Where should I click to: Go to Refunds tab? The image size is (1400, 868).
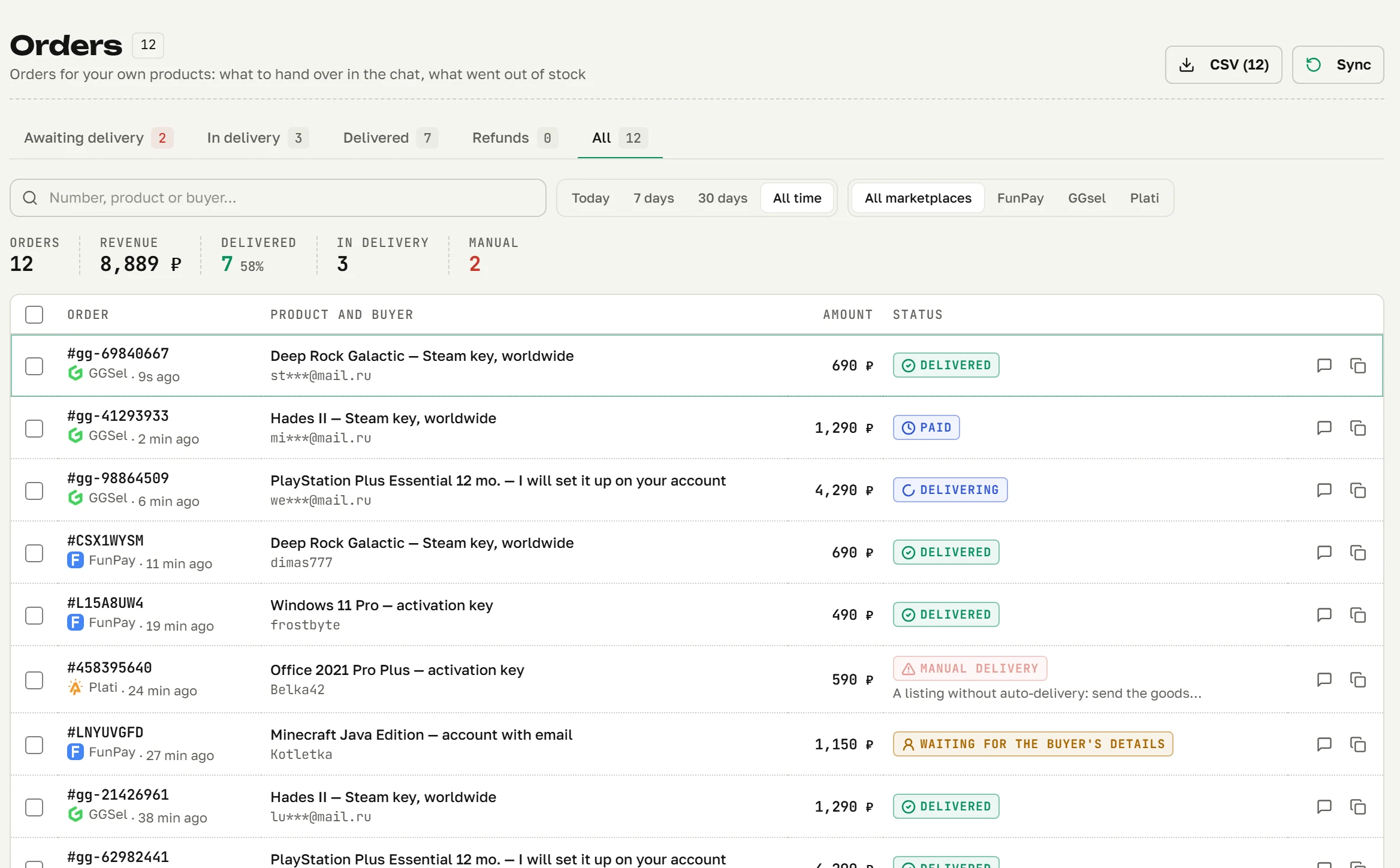click(x=515, y=138)
